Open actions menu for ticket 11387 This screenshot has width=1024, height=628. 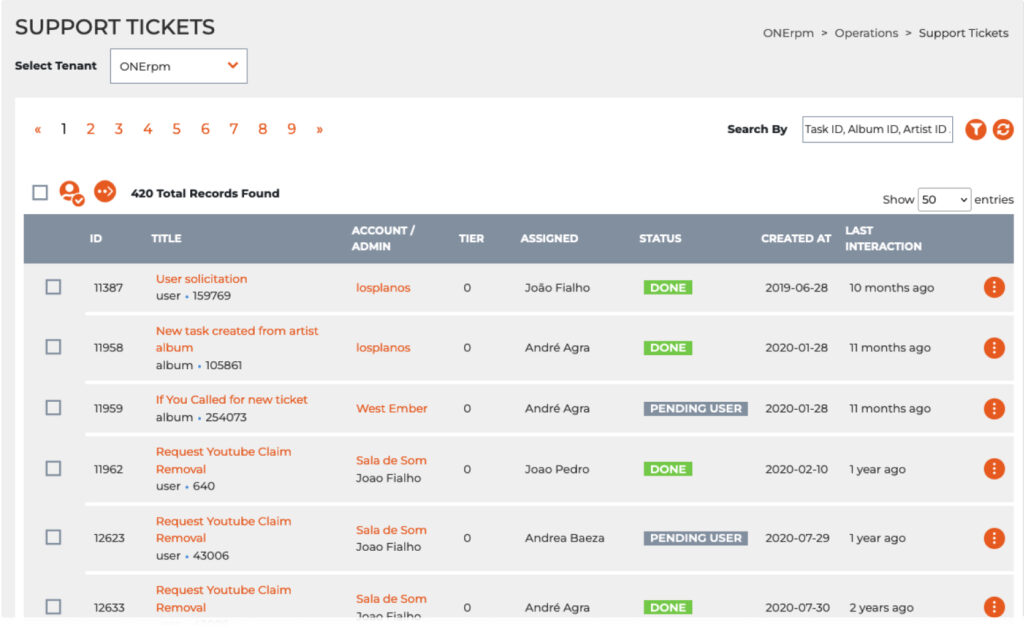994,288
